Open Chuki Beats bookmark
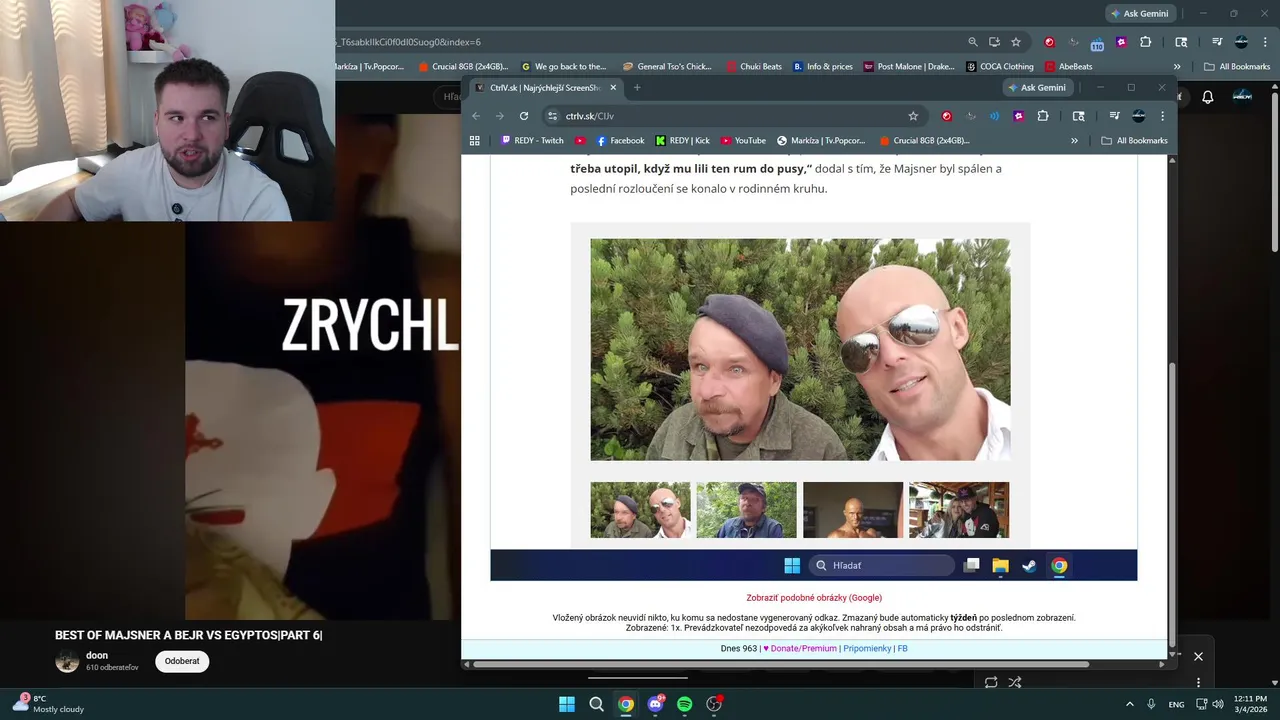Screen dimensions: 1280x720 [x=754, y=67]
